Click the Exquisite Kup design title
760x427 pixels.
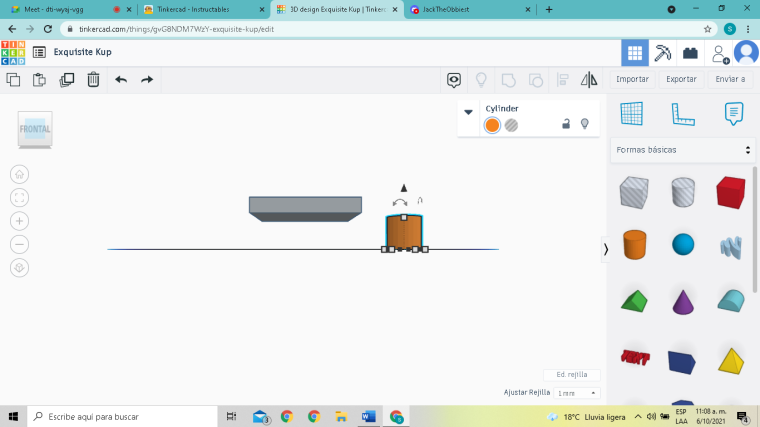point(82,52)
